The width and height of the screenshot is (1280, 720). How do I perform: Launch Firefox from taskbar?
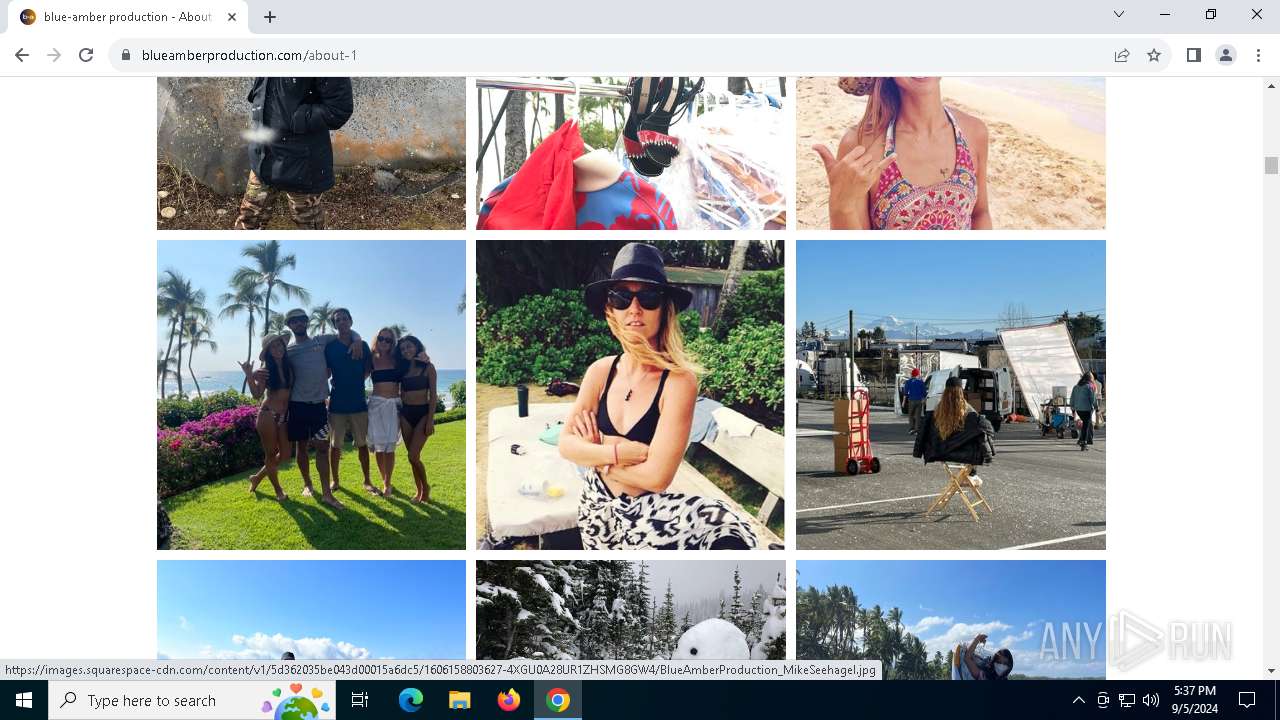[x=509, y=700]
